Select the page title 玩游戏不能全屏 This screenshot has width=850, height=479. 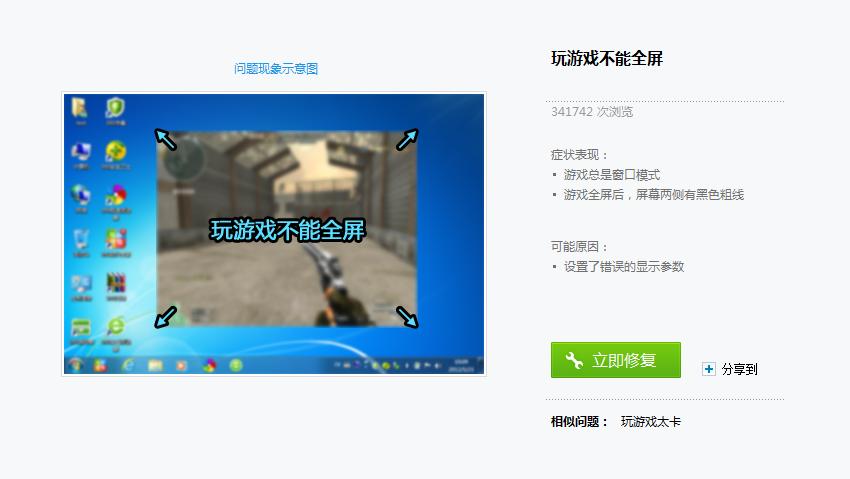click(607, 59)
